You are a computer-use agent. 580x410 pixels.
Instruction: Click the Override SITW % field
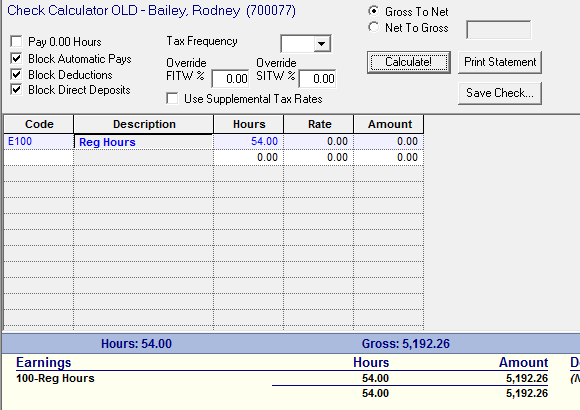coord(318,78)
